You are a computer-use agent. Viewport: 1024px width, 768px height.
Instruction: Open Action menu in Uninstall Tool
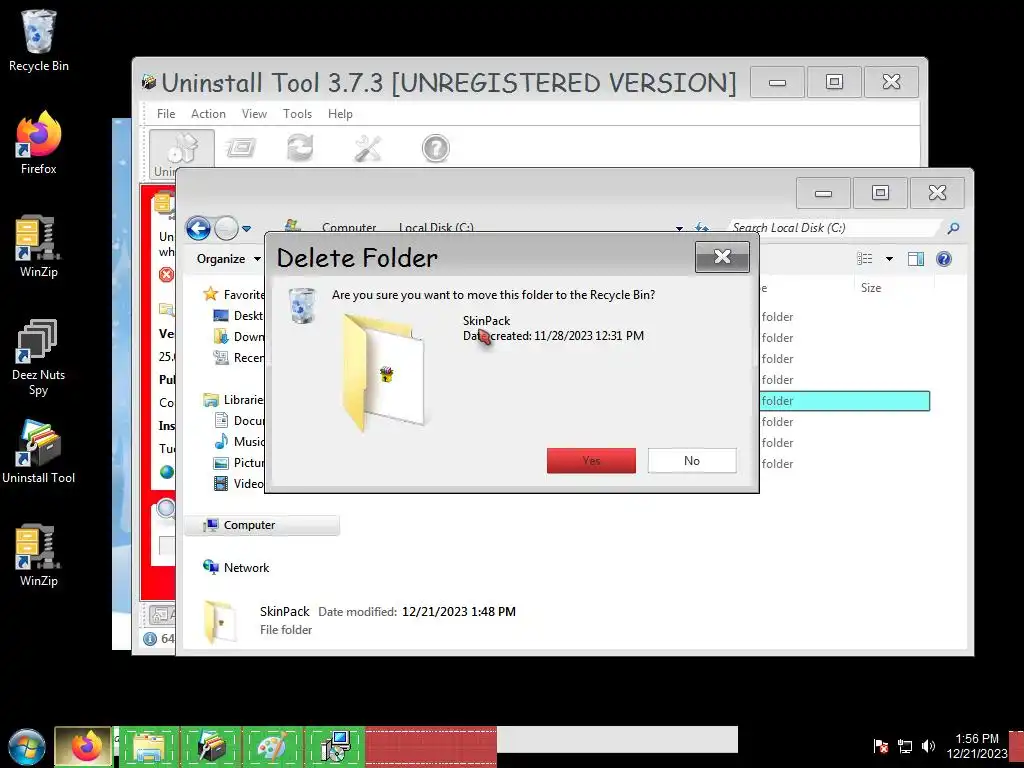(x=208, y=114)
